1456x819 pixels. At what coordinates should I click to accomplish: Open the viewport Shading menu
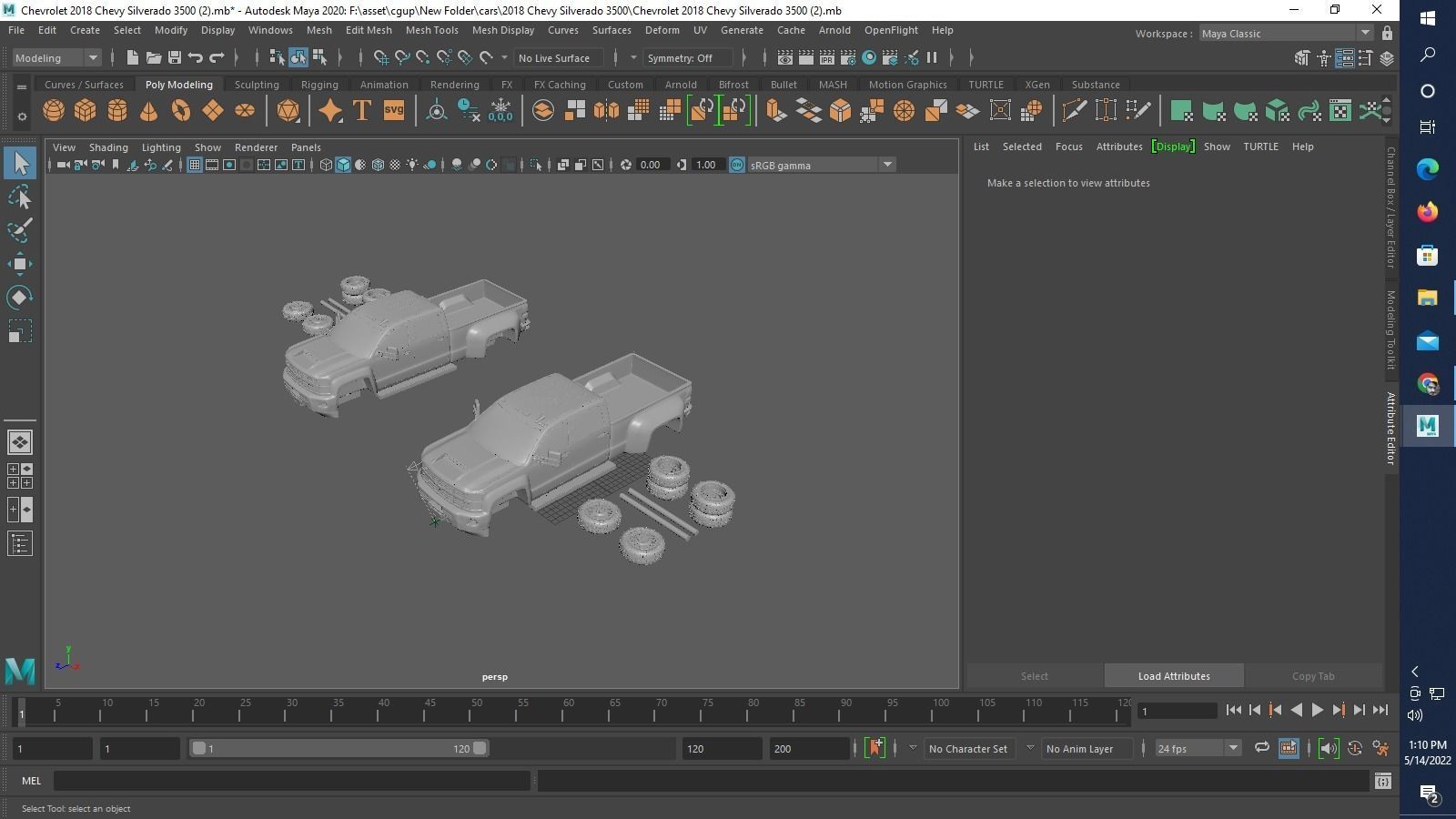pos(108,147)
